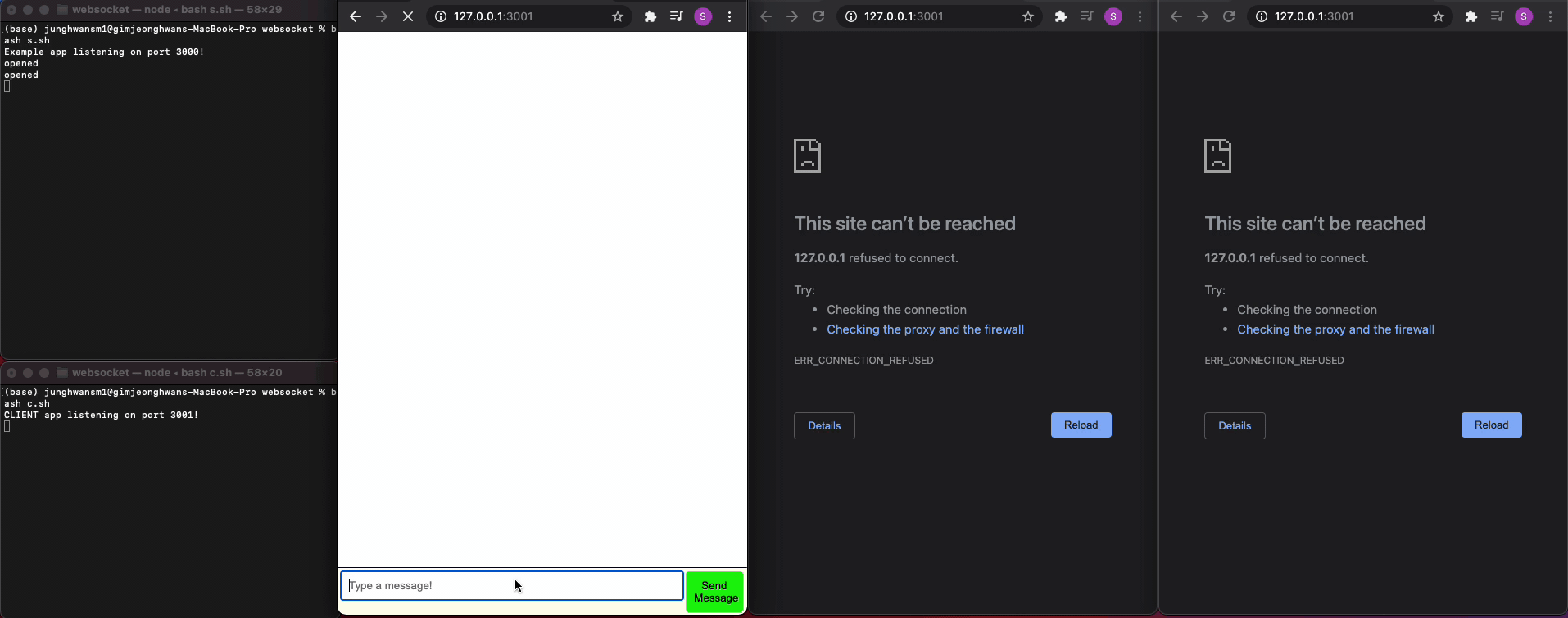
Task: Close the 'bash c.sh' terminal window
Action: pyautogui.click(x=11, y=373)
